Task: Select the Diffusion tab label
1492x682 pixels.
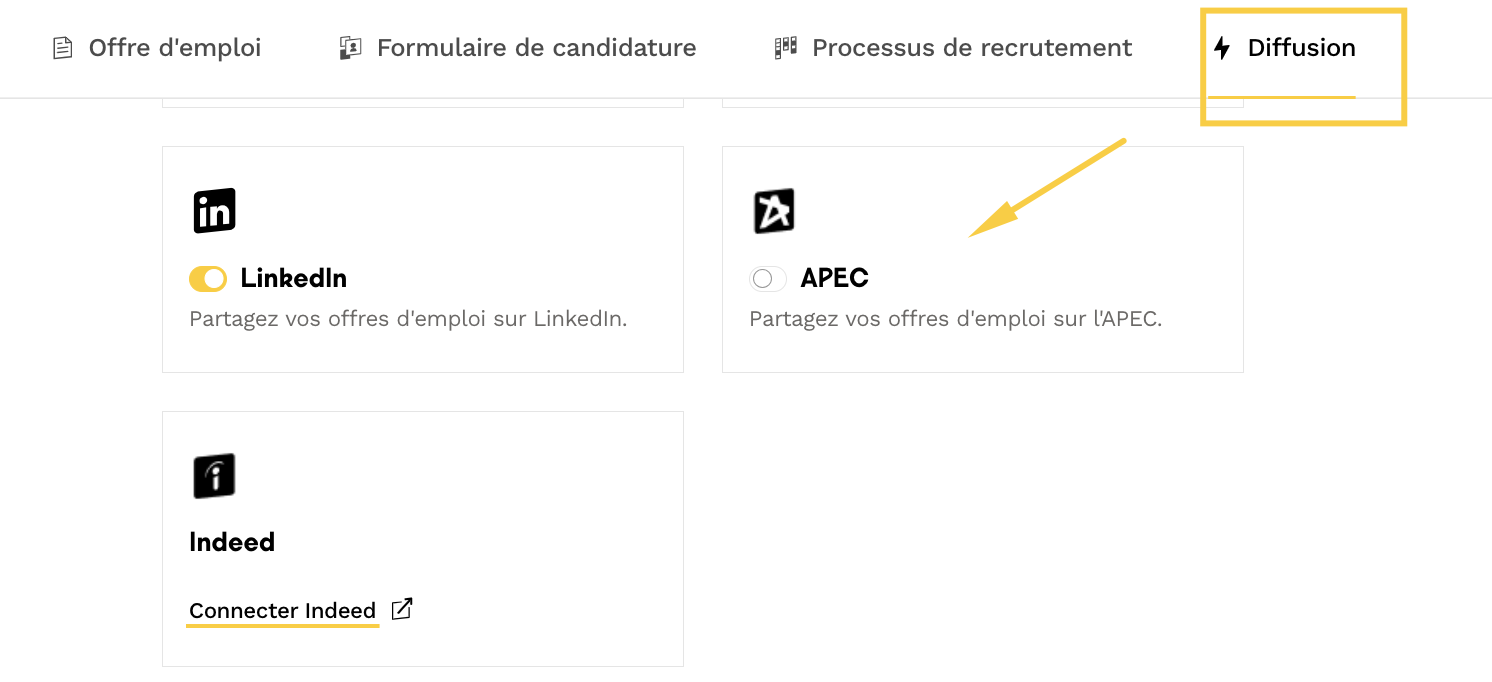Action: click(1301, 48)
